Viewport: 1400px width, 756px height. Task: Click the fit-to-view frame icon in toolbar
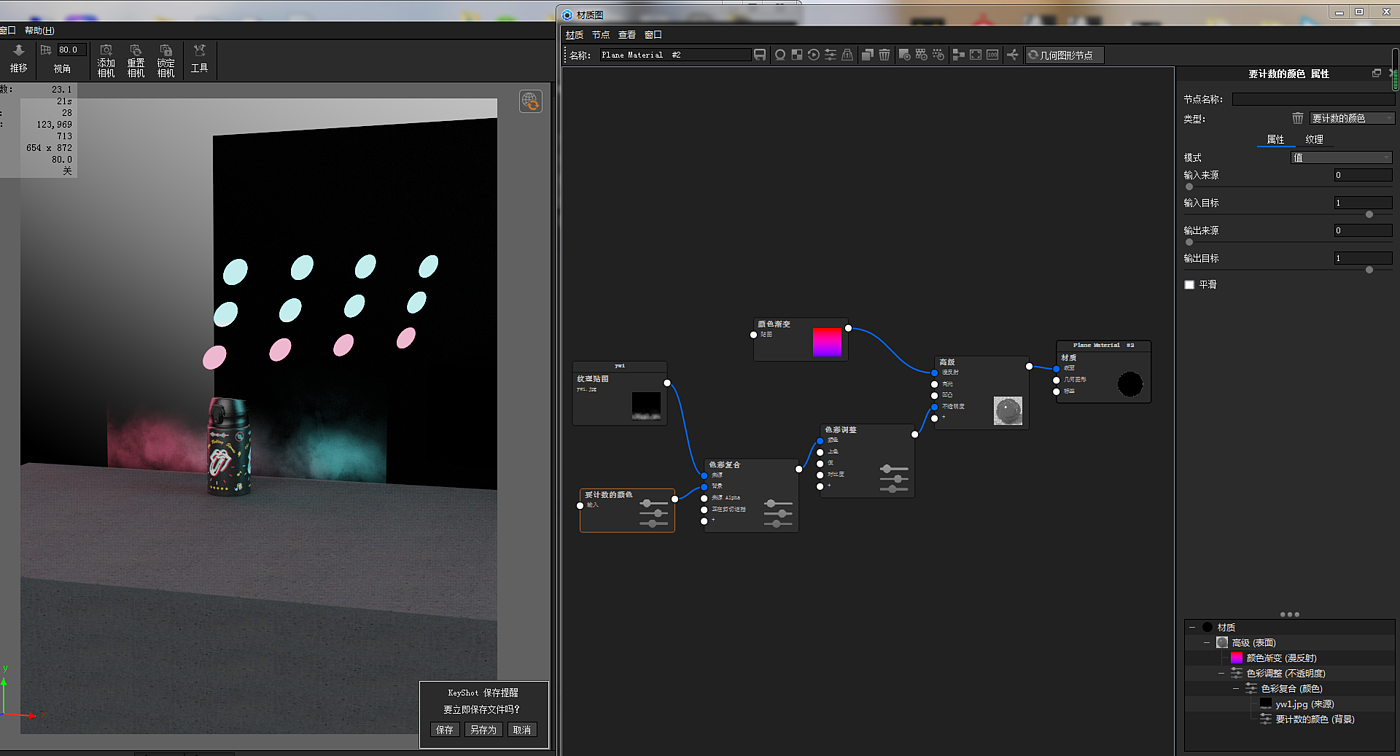[975, 55]
